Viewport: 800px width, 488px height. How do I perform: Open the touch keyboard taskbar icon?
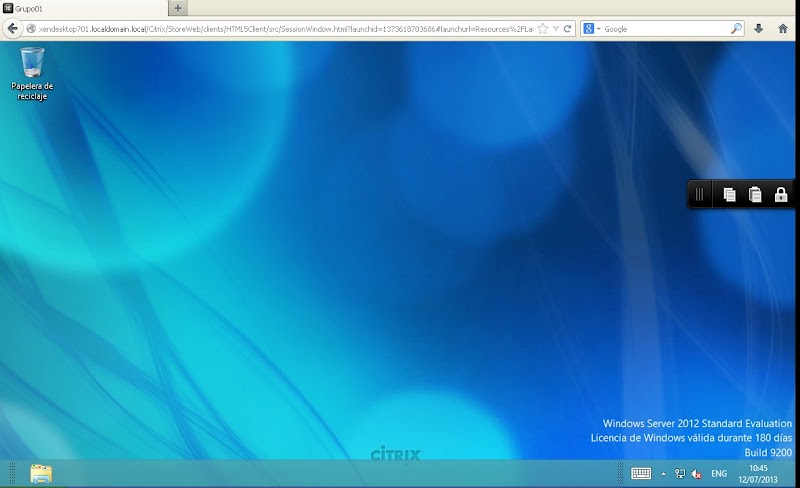641,474
